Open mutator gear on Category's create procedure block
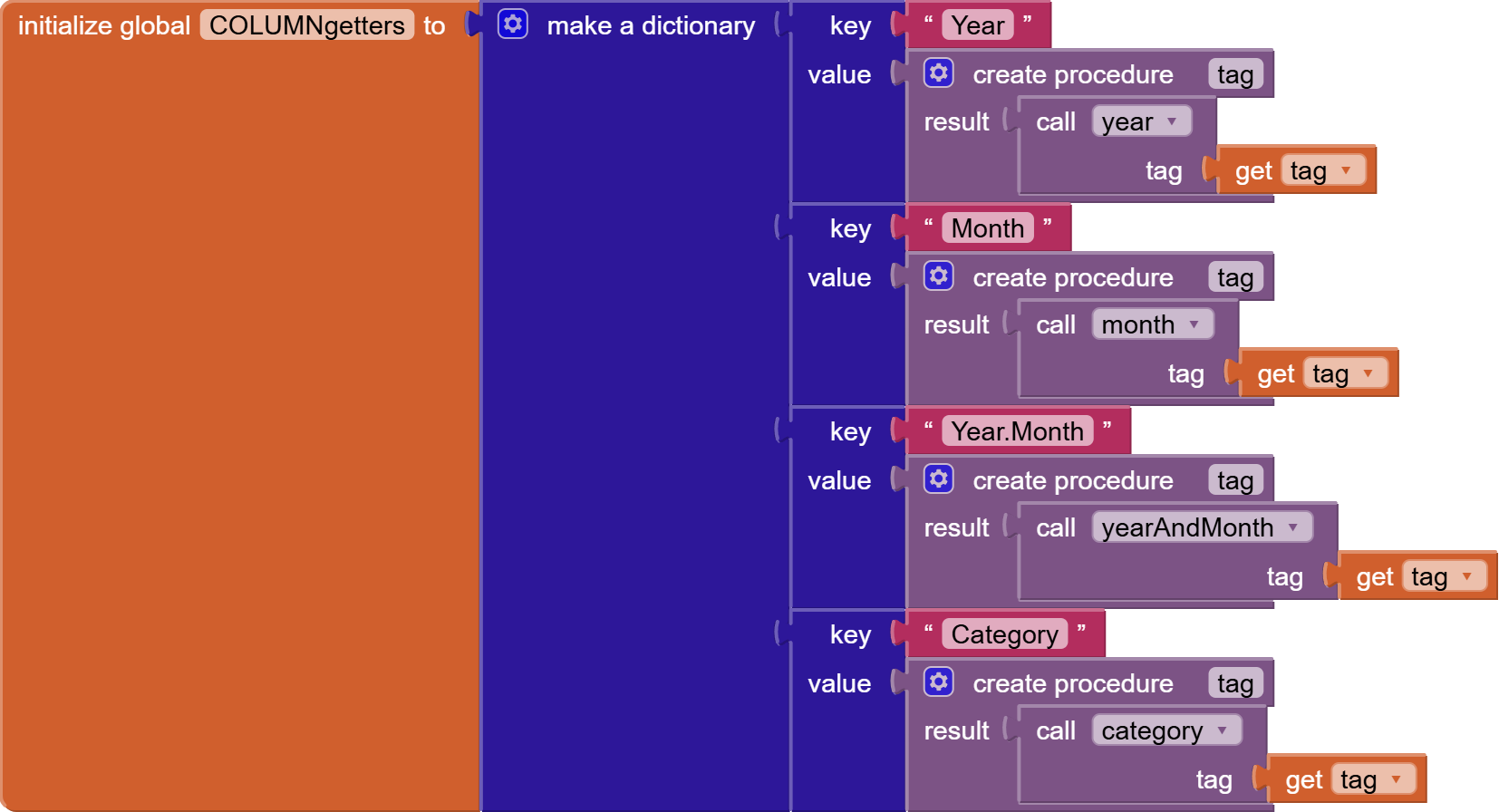The image size is (1499, 812). click(x=939, y=682)
